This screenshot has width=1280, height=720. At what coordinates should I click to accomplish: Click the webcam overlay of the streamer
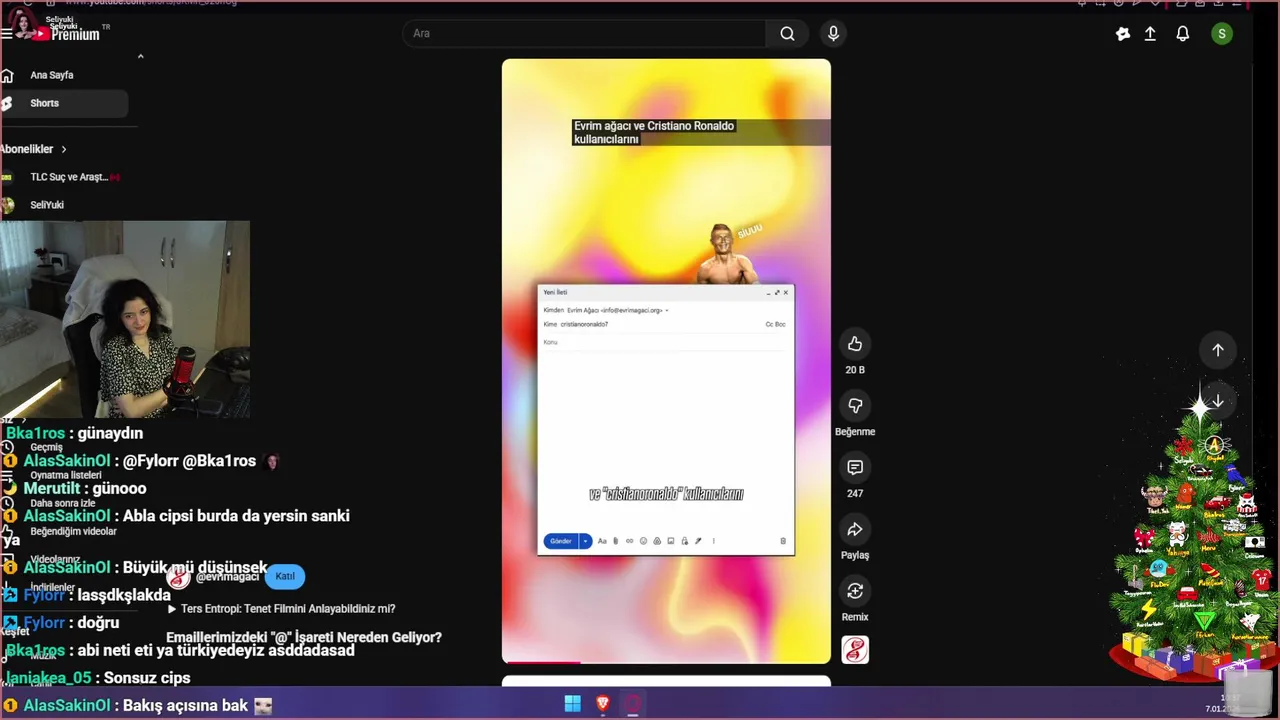click(x=125, y=319)
